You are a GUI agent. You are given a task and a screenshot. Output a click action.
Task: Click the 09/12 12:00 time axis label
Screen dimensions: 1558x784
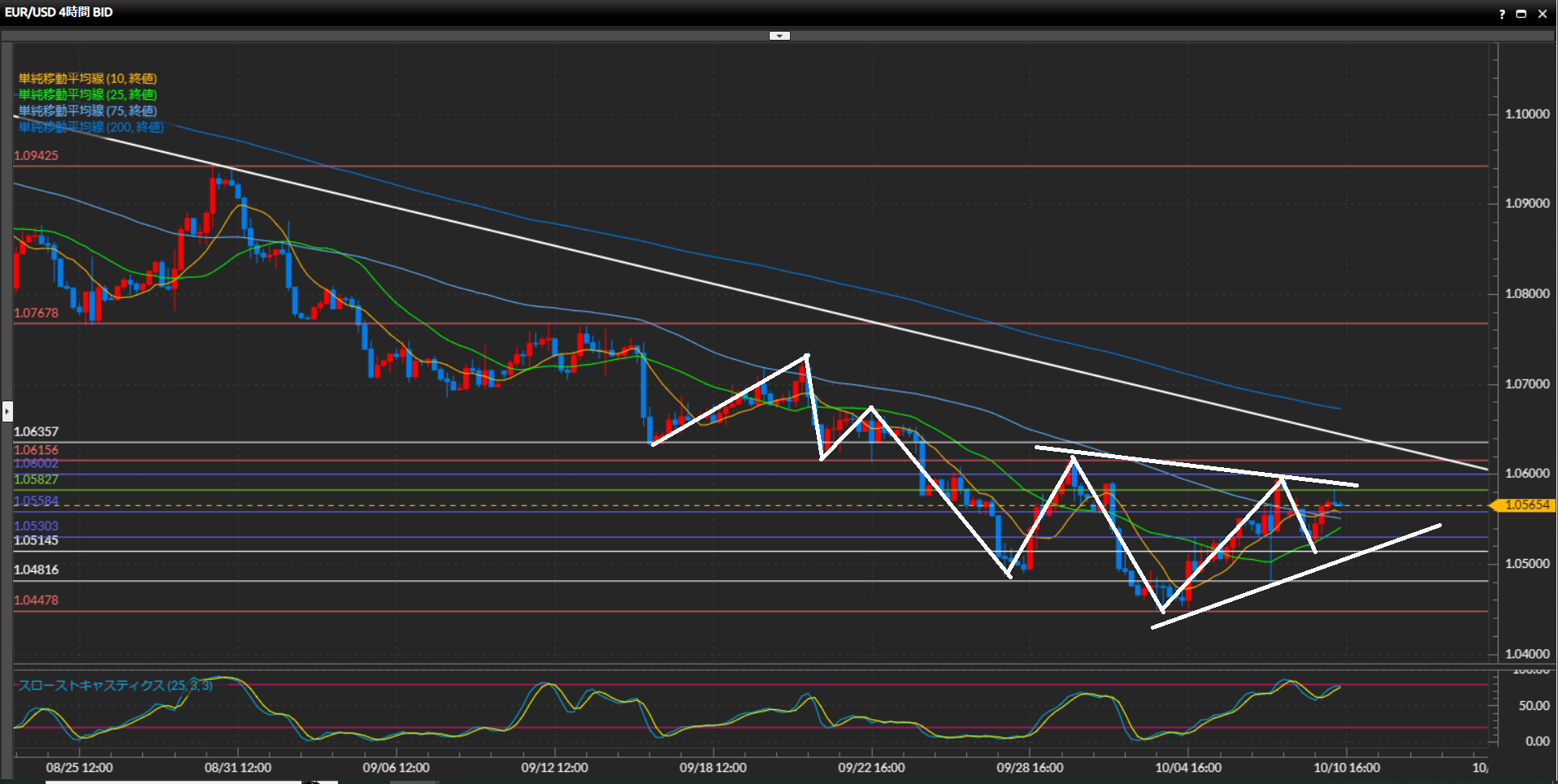pos(554,768)
